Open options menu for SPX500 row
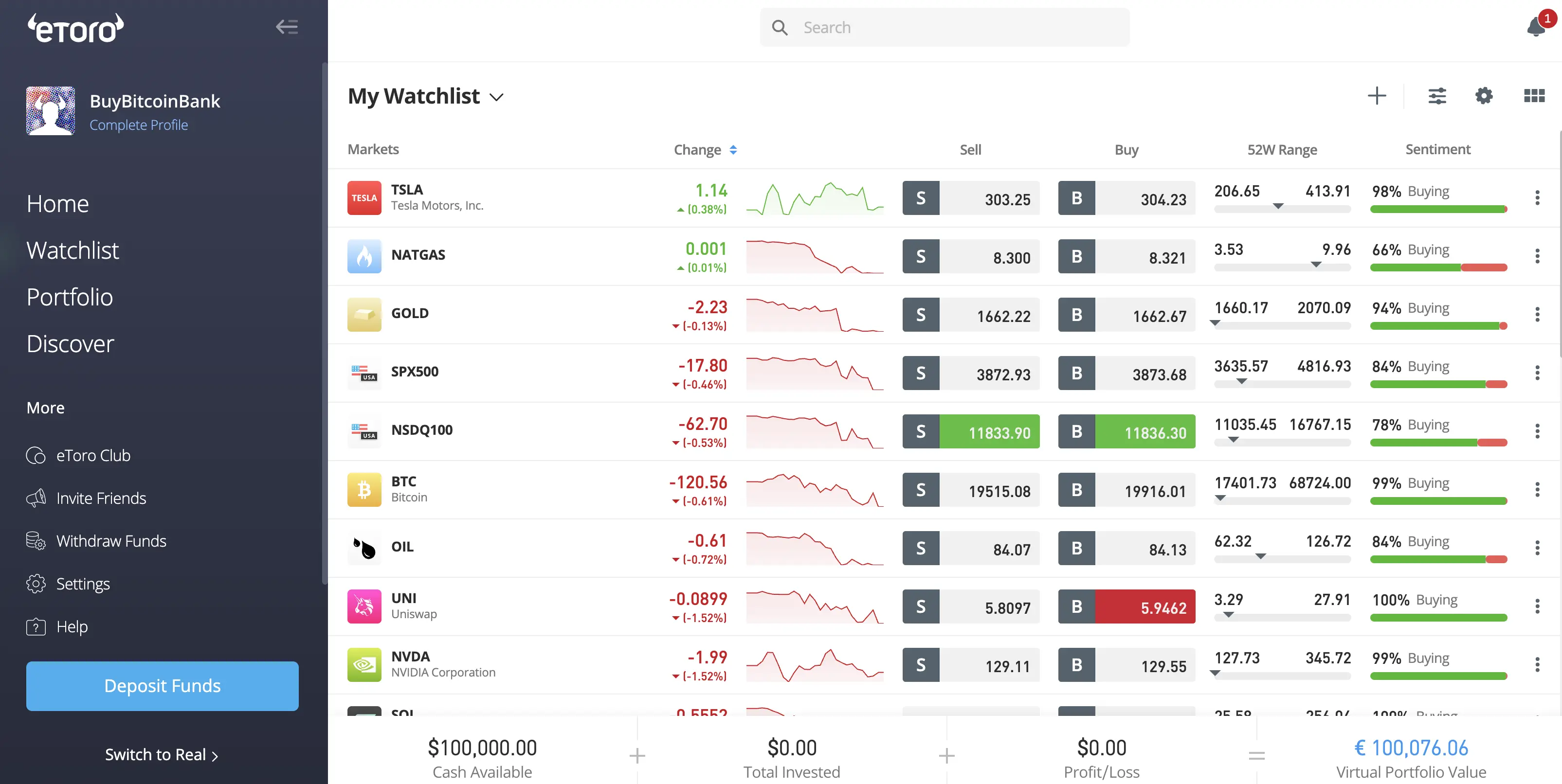The image size is (1562, 784). (x=1537, y=372)
